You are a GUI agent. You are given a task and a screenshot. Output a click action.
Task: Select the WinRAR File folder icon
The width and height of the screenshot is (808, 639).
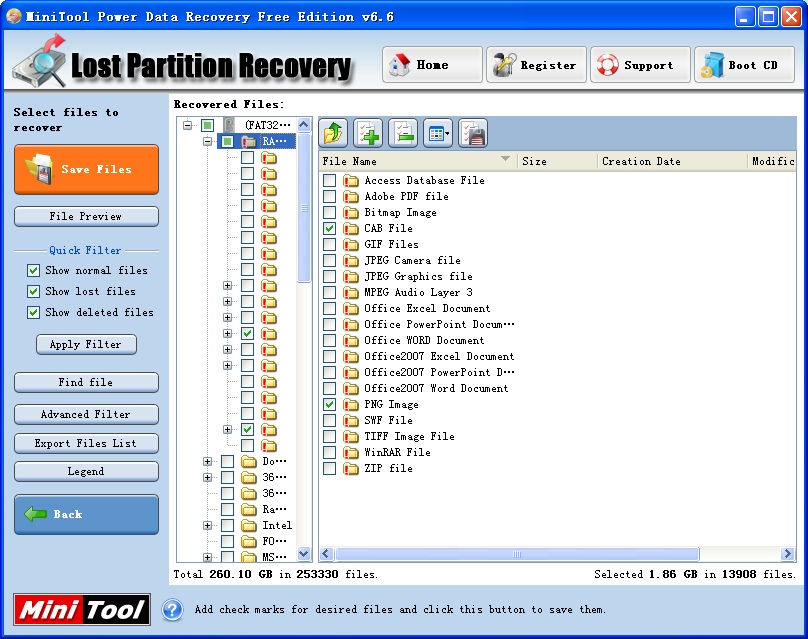click(351, 452)
